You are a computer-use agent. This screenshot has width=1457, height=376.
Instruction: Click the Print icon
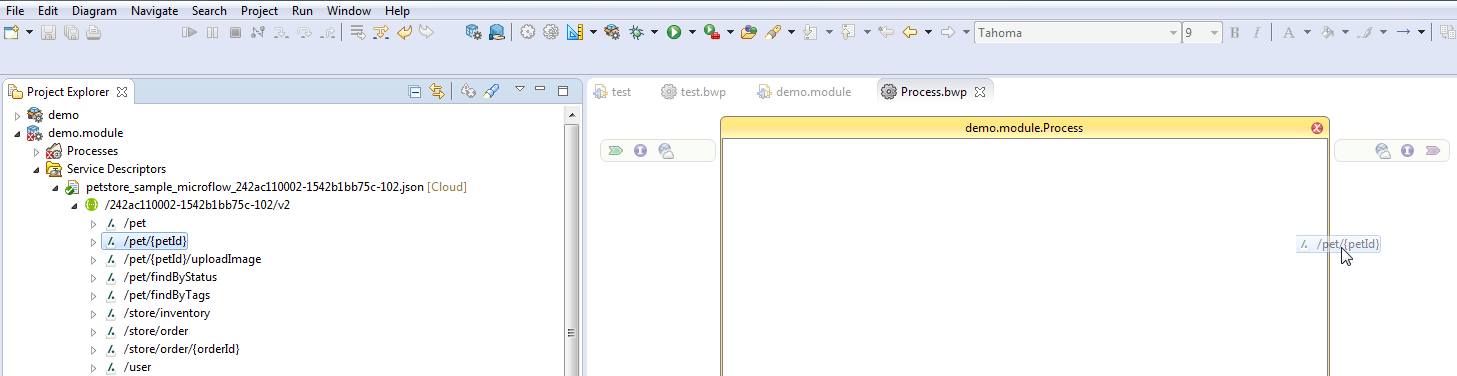point(92,32)
